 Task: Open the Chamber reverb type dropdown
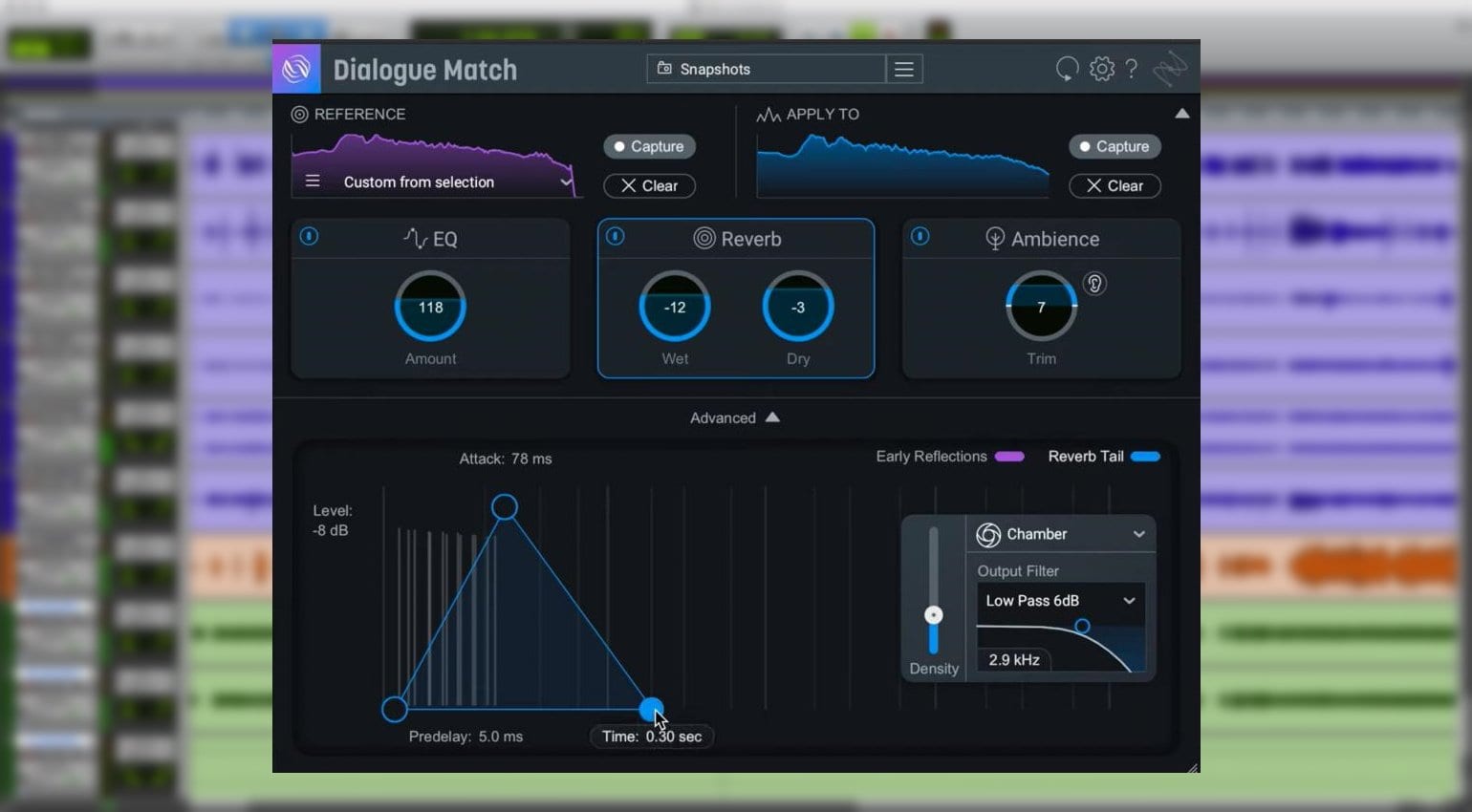1061,534
